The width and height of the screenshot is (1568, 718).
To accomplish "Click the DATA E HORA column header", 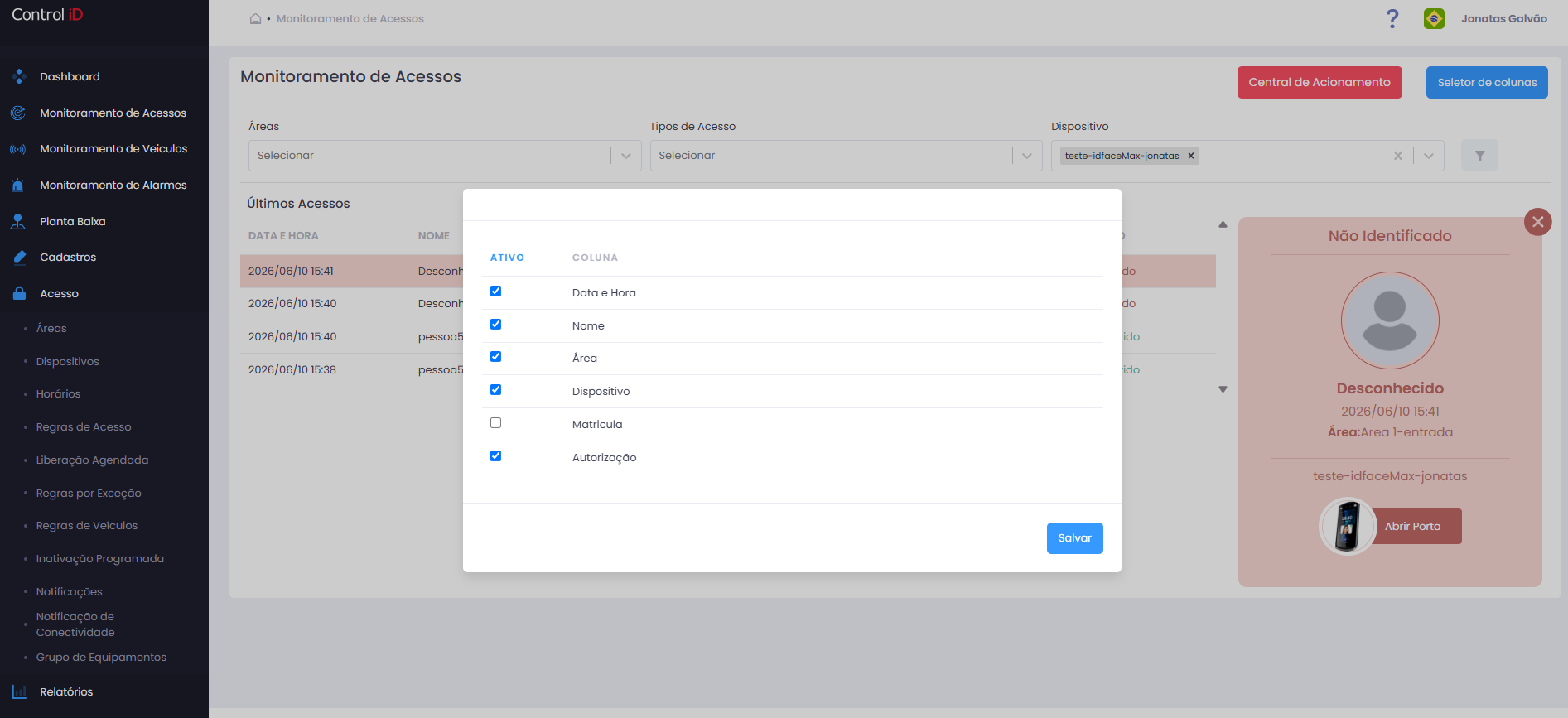I will click(283, 236).
